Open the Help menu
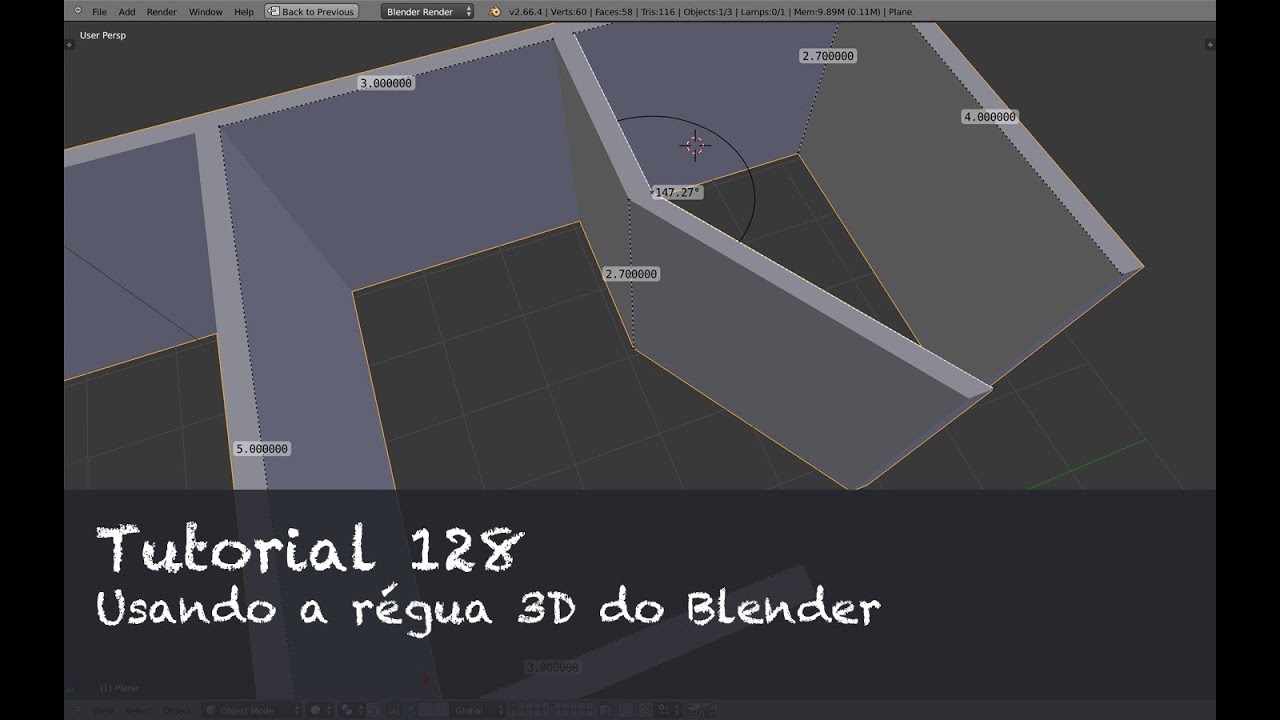 click(x=244, y=12)
